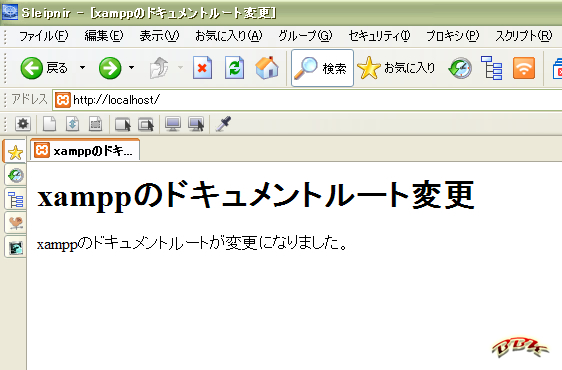Image resolution: width=562 pixels, height=370 pixels.
Task: Click the paragraph xamppのドキュメントルートが変更になりました。
Action: (x=192, y=243)
